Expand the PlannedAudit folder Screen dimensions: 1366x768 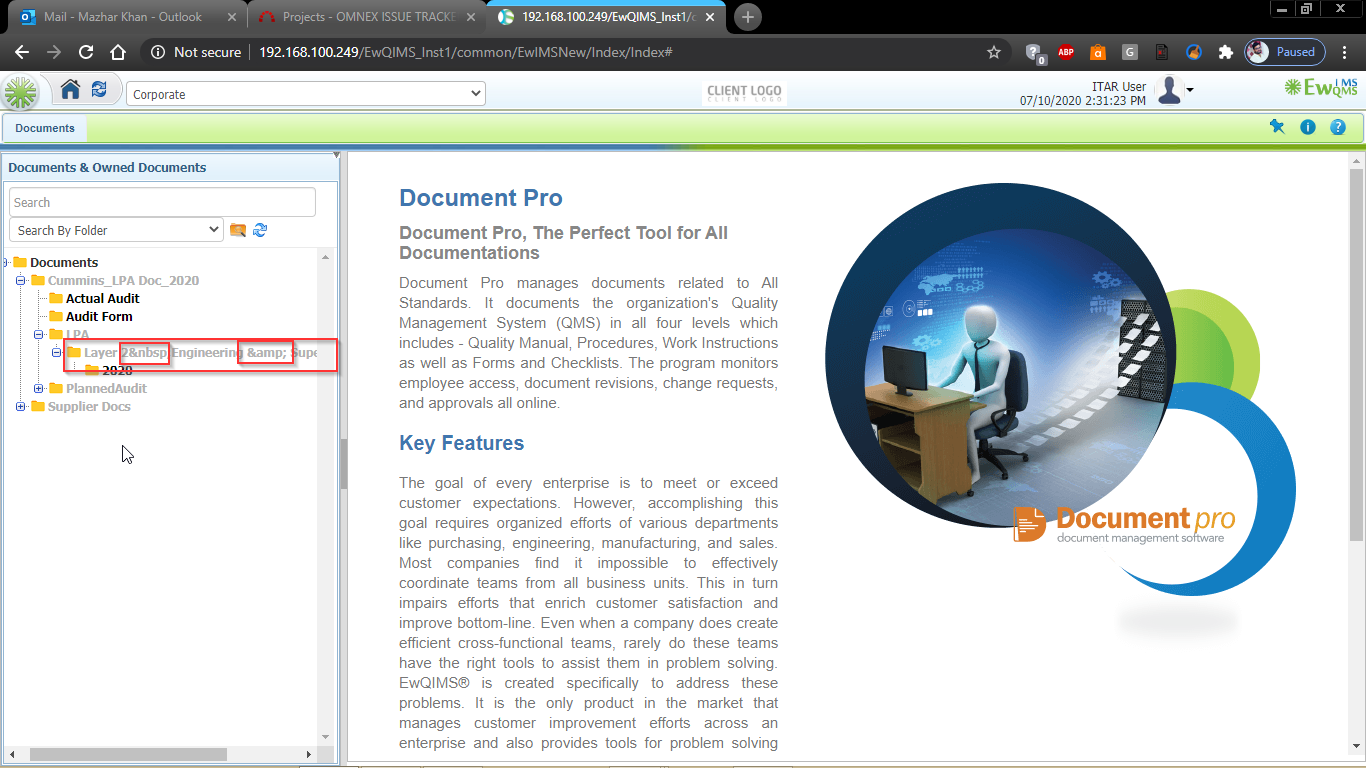(x=39, y=388)
